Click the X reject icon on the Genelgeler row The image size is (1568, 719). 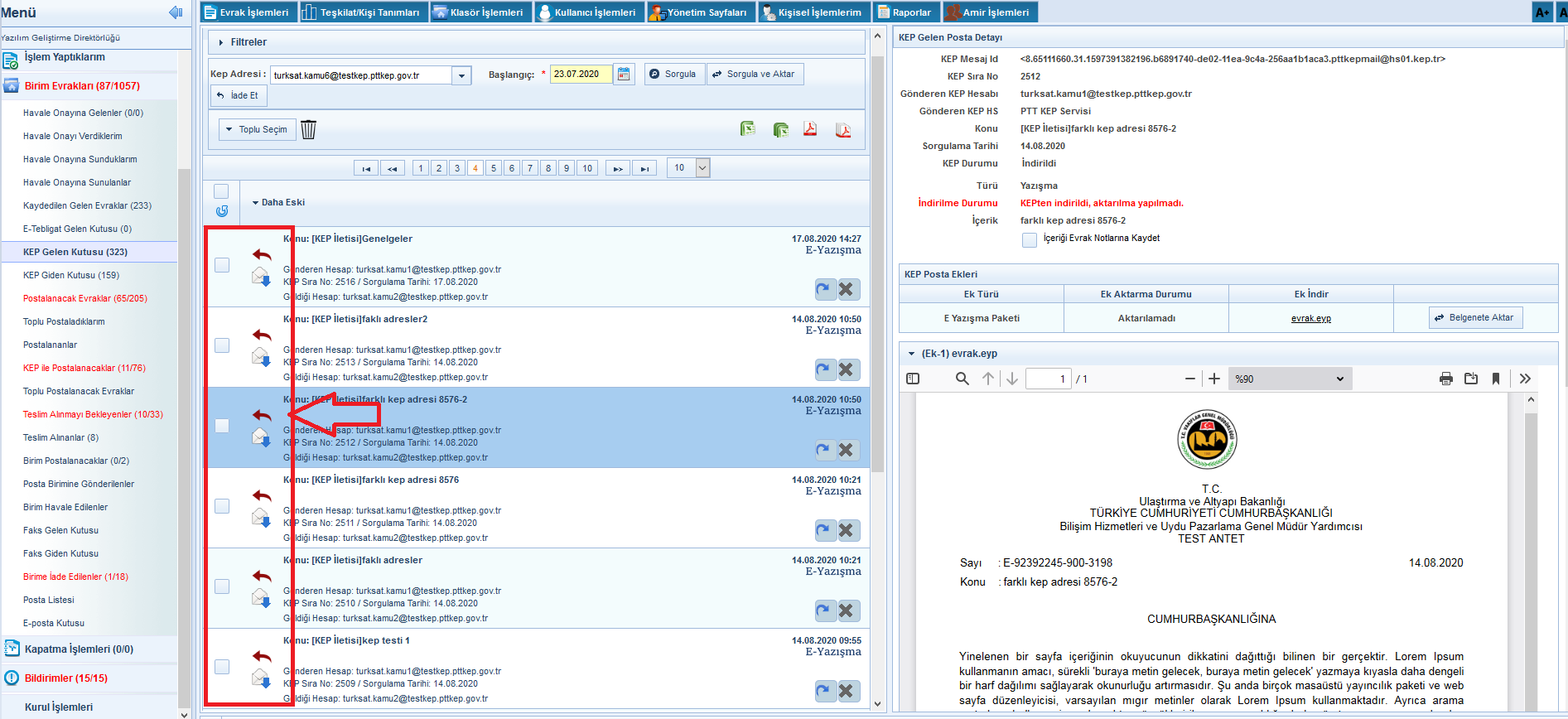point(846,290)
